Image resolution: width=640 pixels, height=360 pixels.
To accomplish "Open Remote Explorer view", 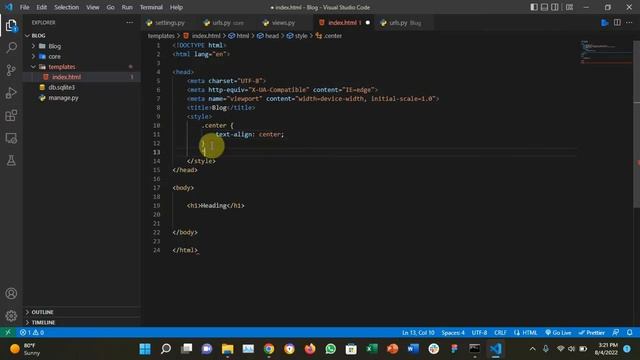I will tap(11, 138).
